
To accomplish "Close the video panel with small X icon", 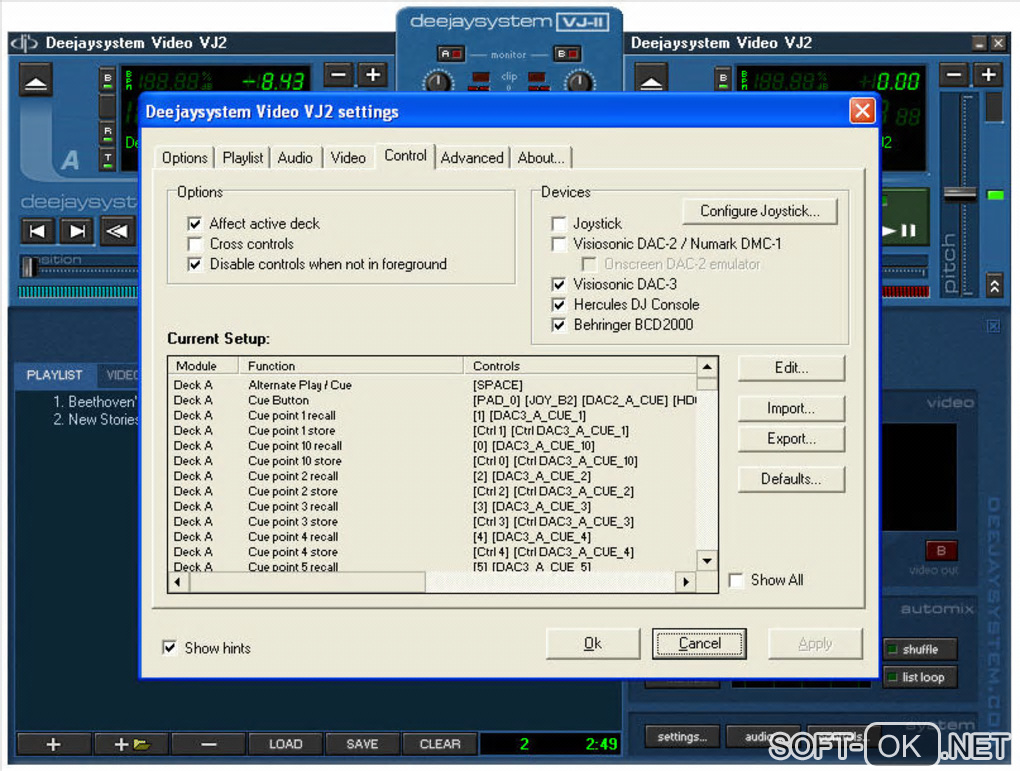I will click(993, 326).
